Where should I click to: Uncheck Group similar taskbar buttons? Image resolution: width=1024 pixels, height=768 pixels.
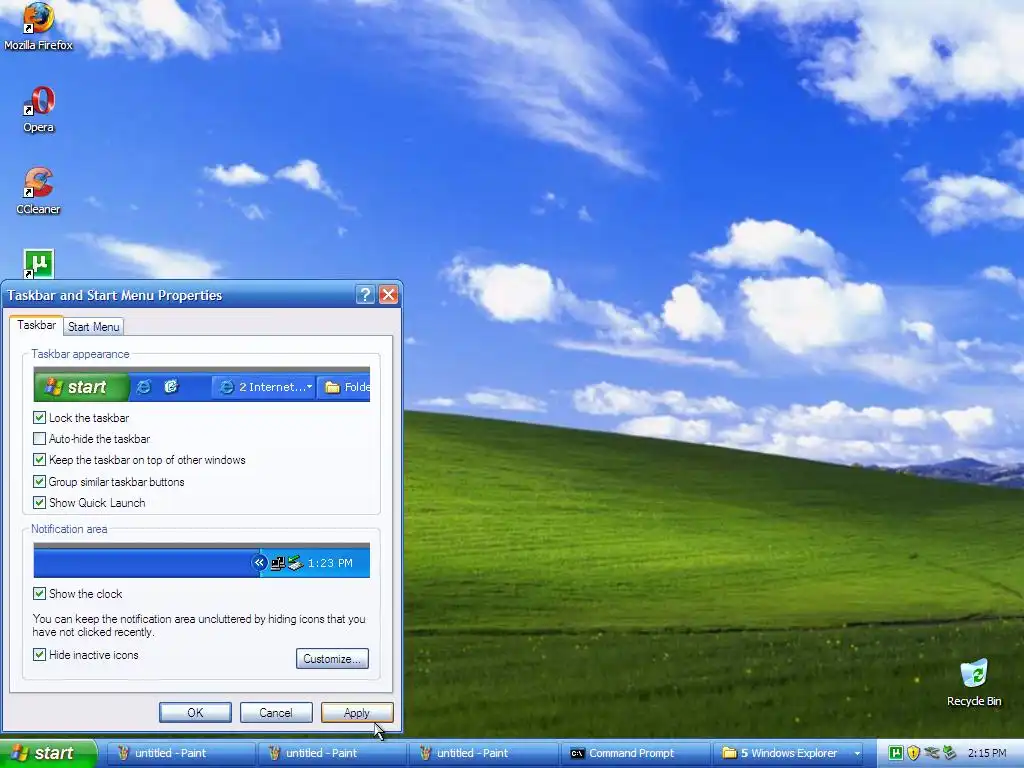pyautogui.click(x=39, y=481)
